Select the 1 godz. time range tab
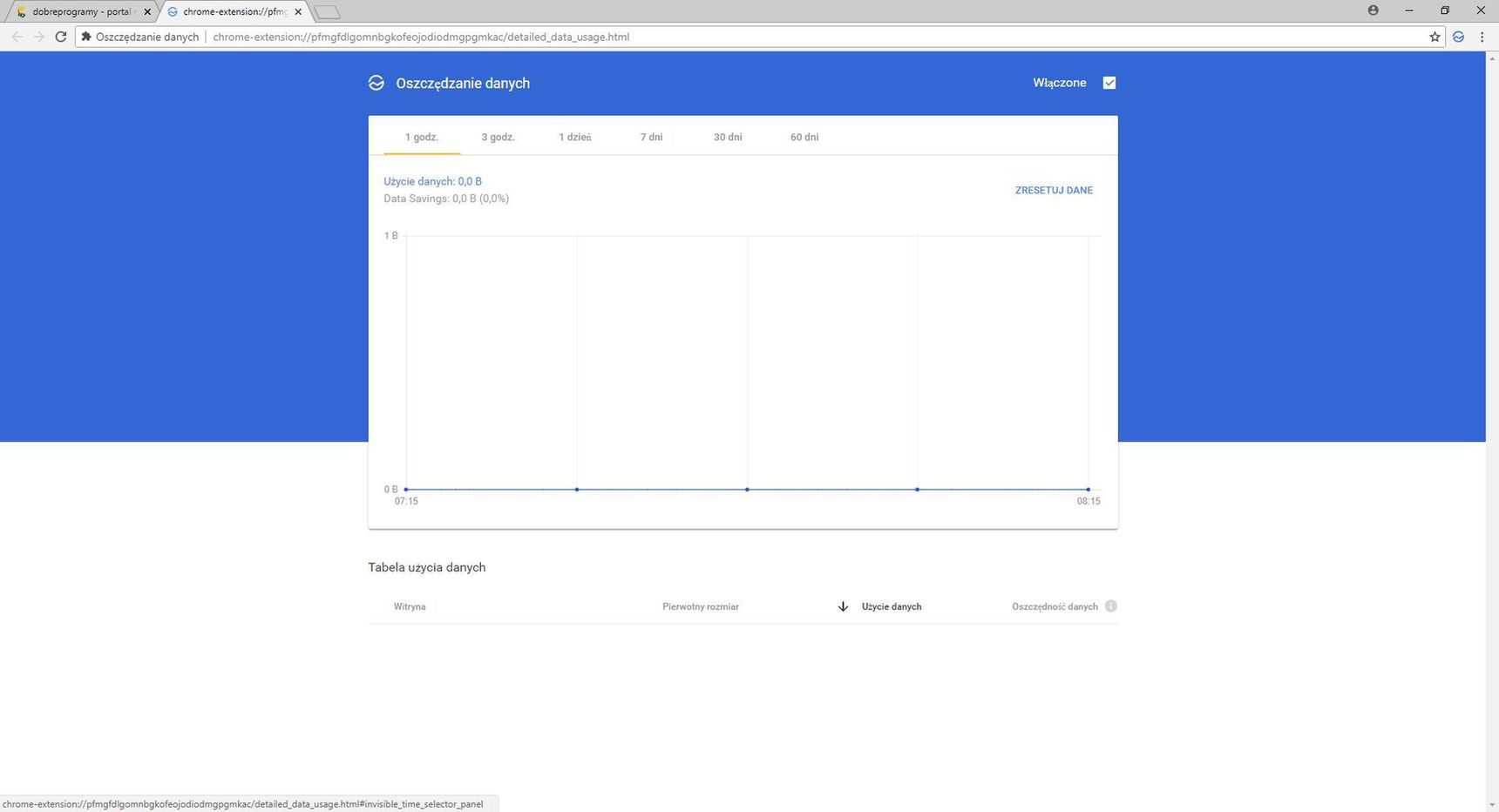1499x812 pixels. tap(422, 137)
